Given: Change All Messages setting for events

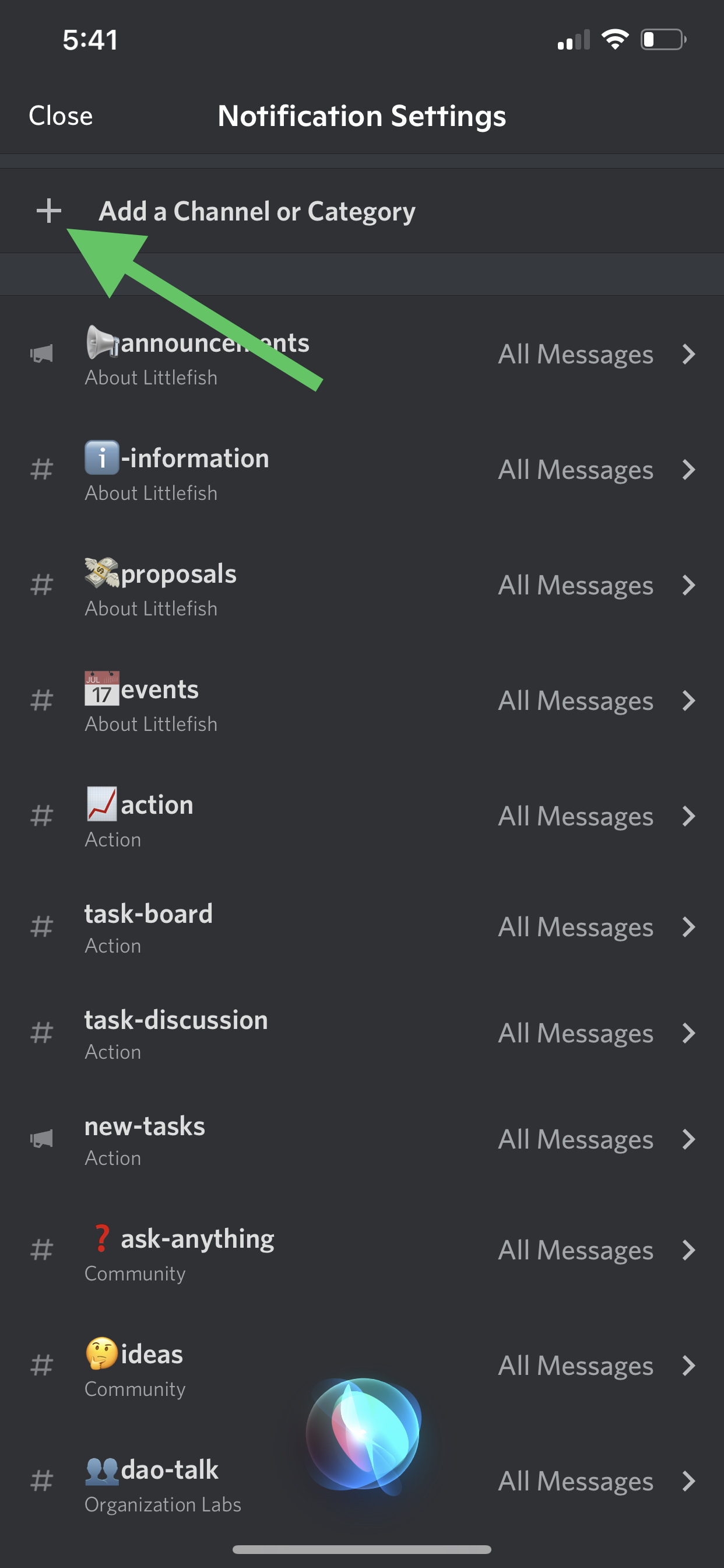Looking at the screenshot, I should pyautogui.click(x=575, y=701).
